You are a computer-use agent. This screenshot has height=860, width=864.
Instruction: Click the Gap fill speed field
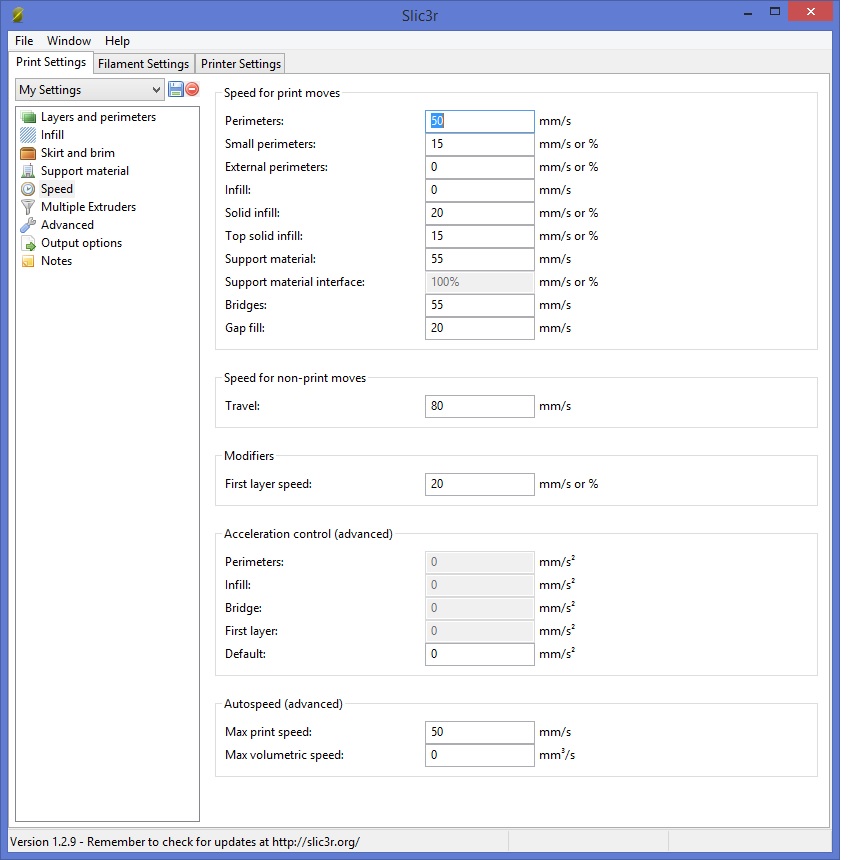click(479, 328)
